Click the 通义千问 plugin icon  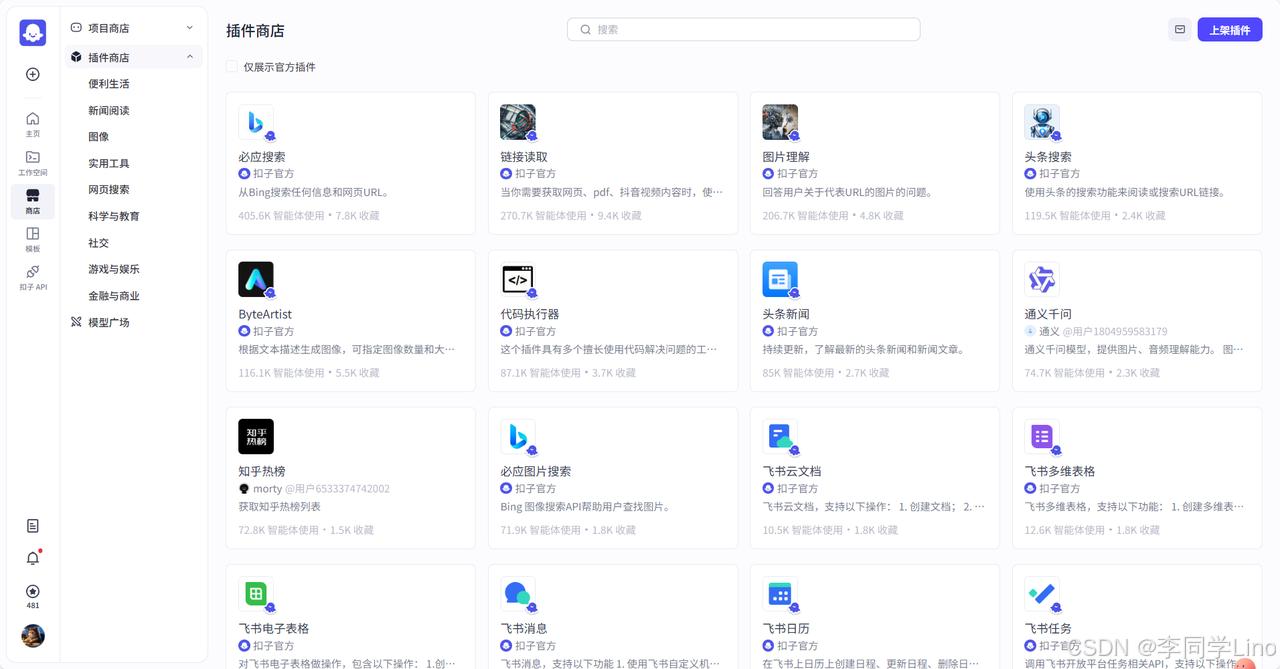(1042, 280)
